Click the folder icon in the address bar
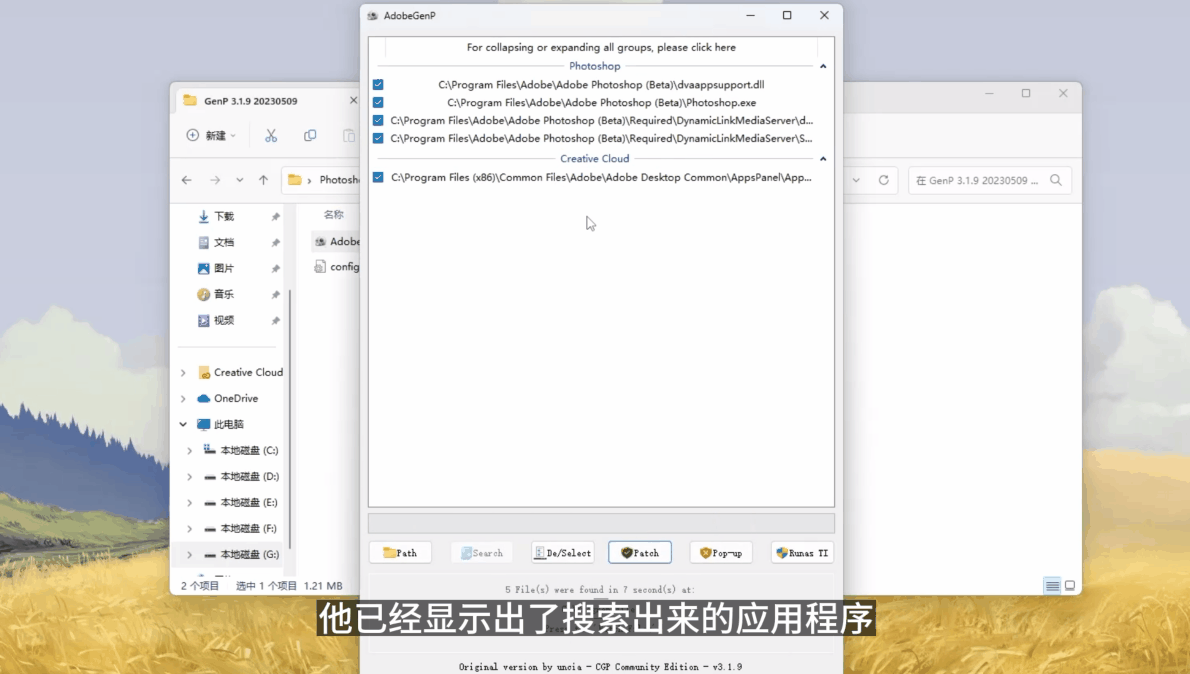 coord(294,180)
